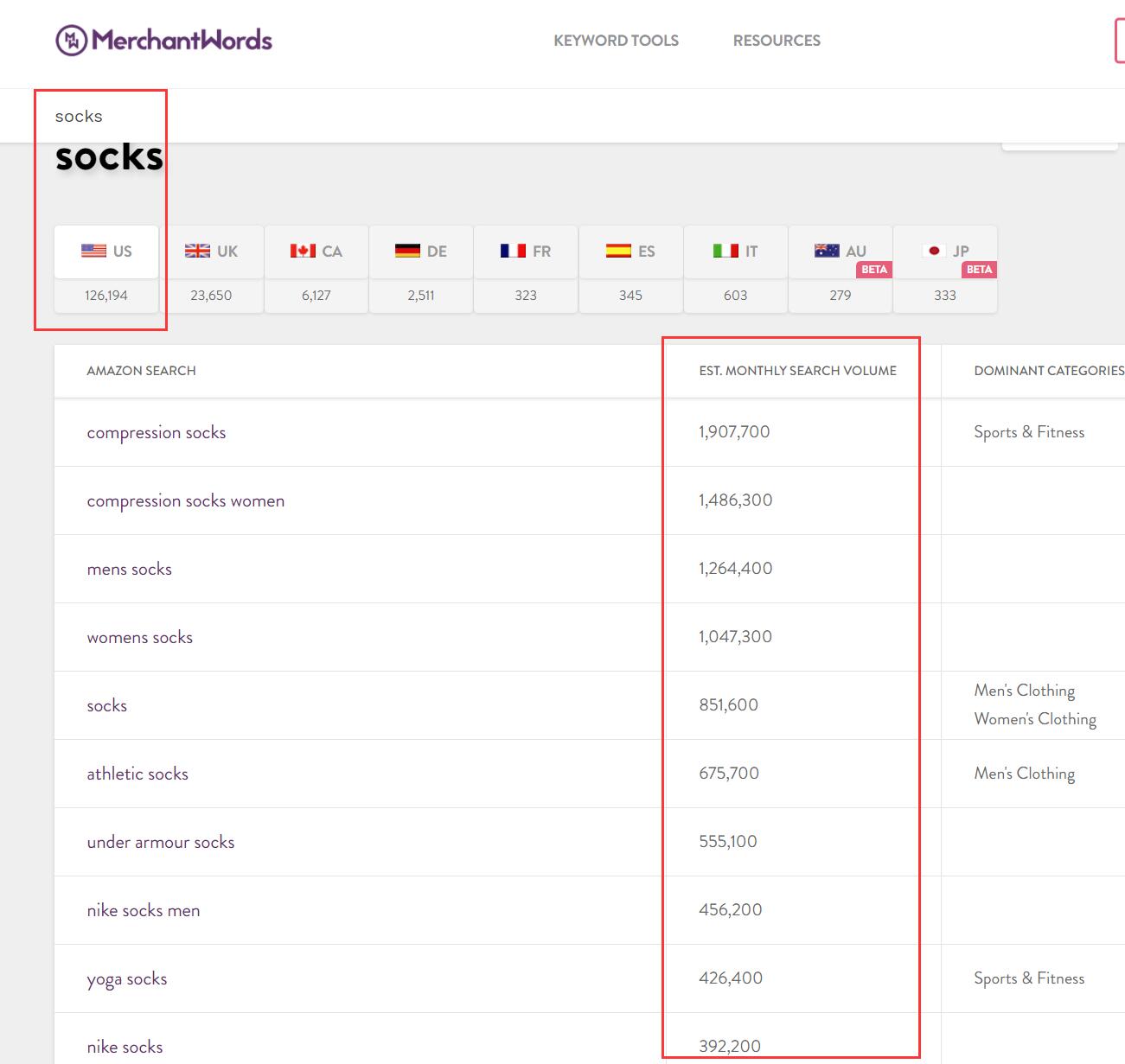Open the nike socks men keyword
This screenshot has width=1125, height=1064.
click(144, 910)
